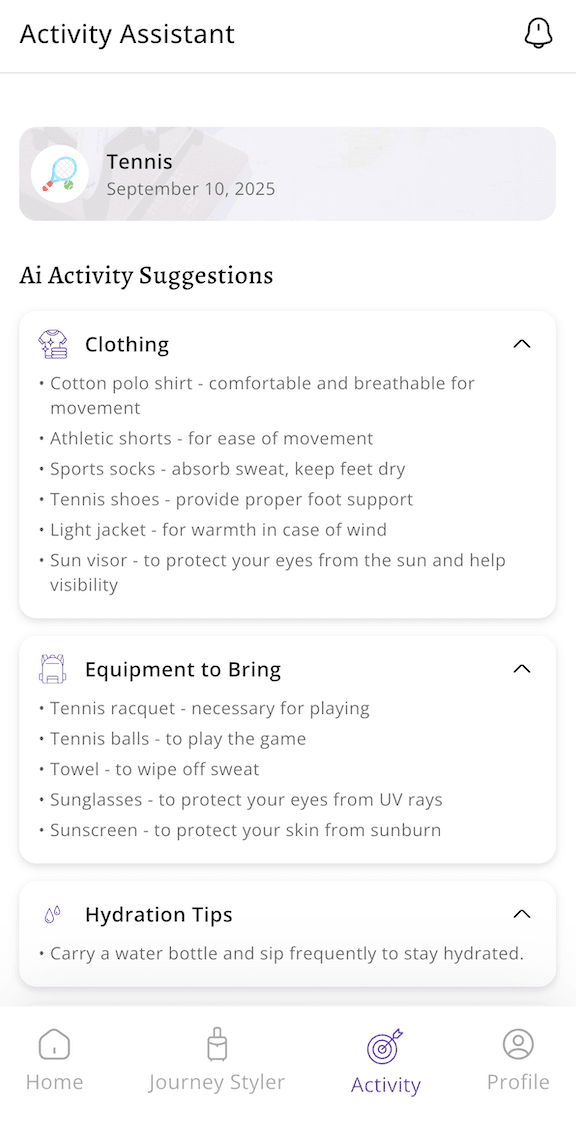Open the Home tab
The height and width of the screenshot is (1141, 576).
tap(54, 1060)
